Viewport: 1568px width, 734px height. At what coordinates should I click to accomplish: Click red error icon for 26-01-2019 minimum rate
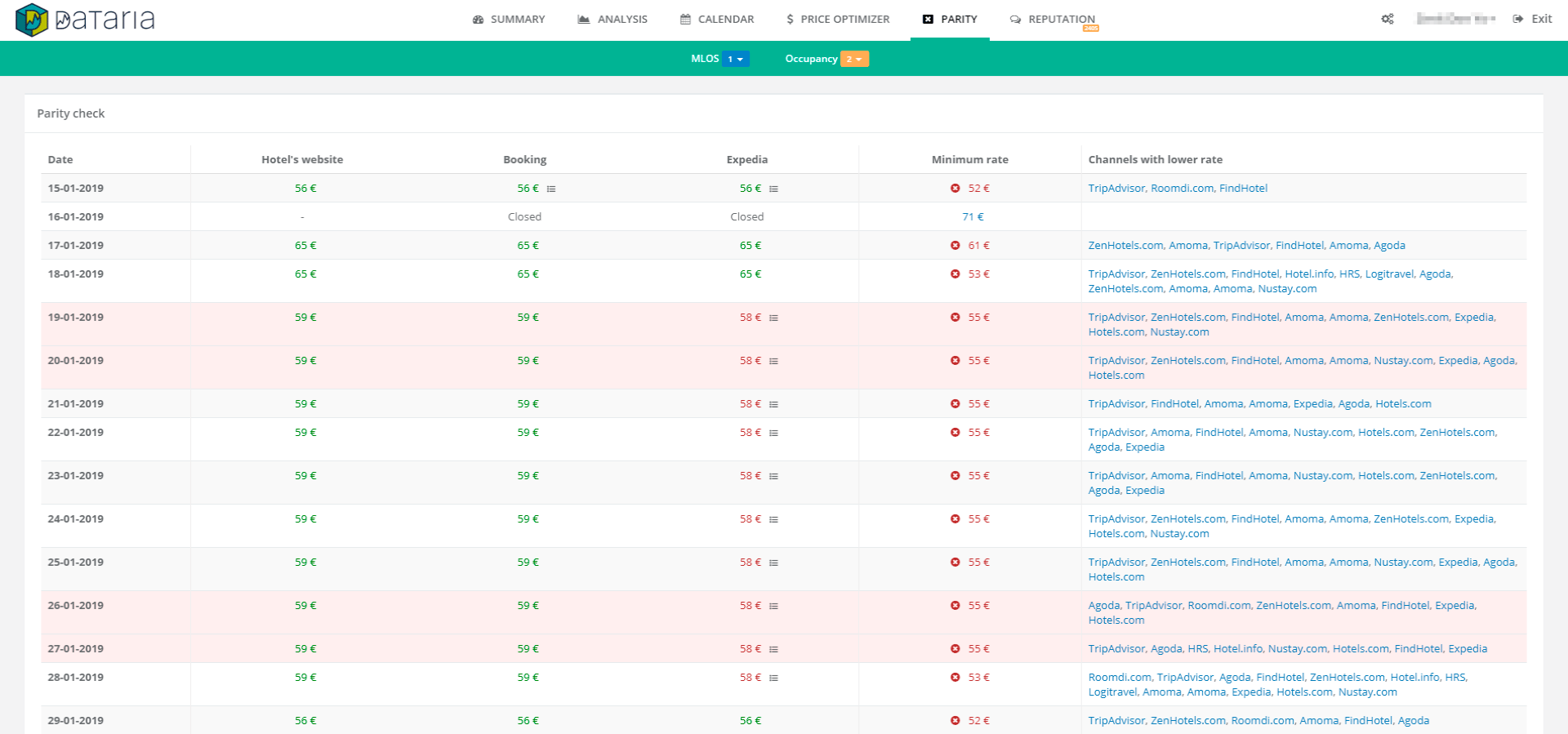tap(955, 605)
